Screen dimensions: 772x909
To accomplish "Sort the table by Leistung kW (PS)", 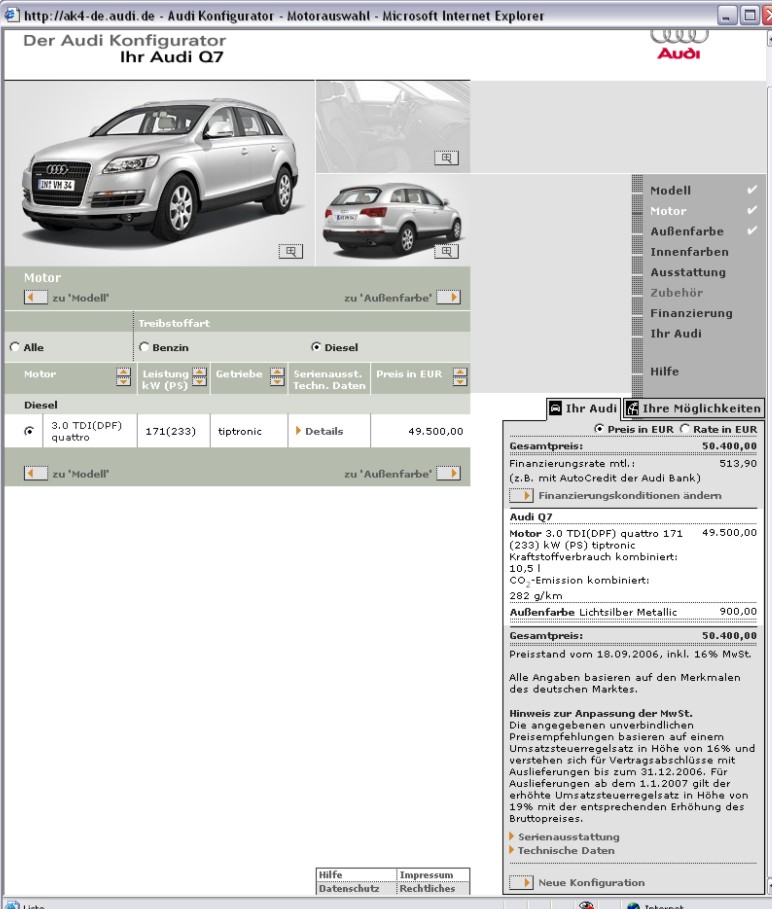I will [199, 377].
